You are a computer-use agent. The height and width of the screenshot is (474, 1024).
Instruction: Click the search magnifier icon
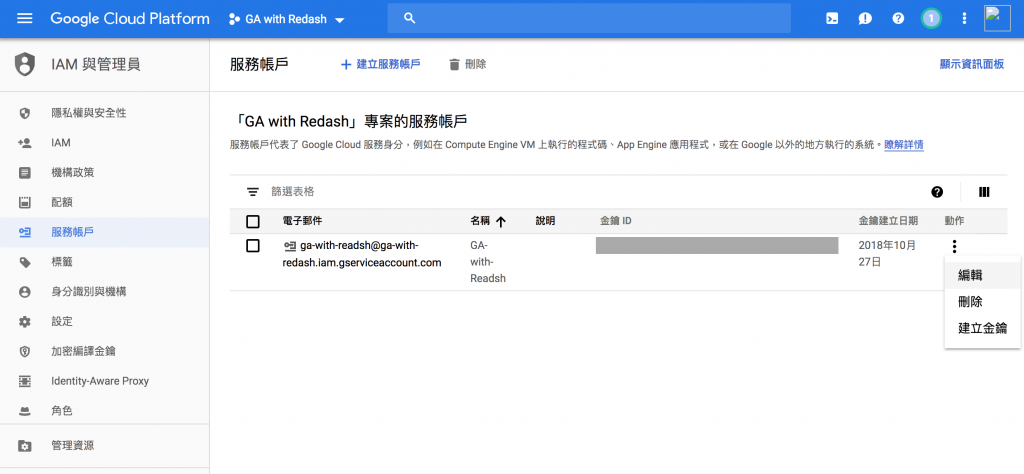[x=409, y=18]
